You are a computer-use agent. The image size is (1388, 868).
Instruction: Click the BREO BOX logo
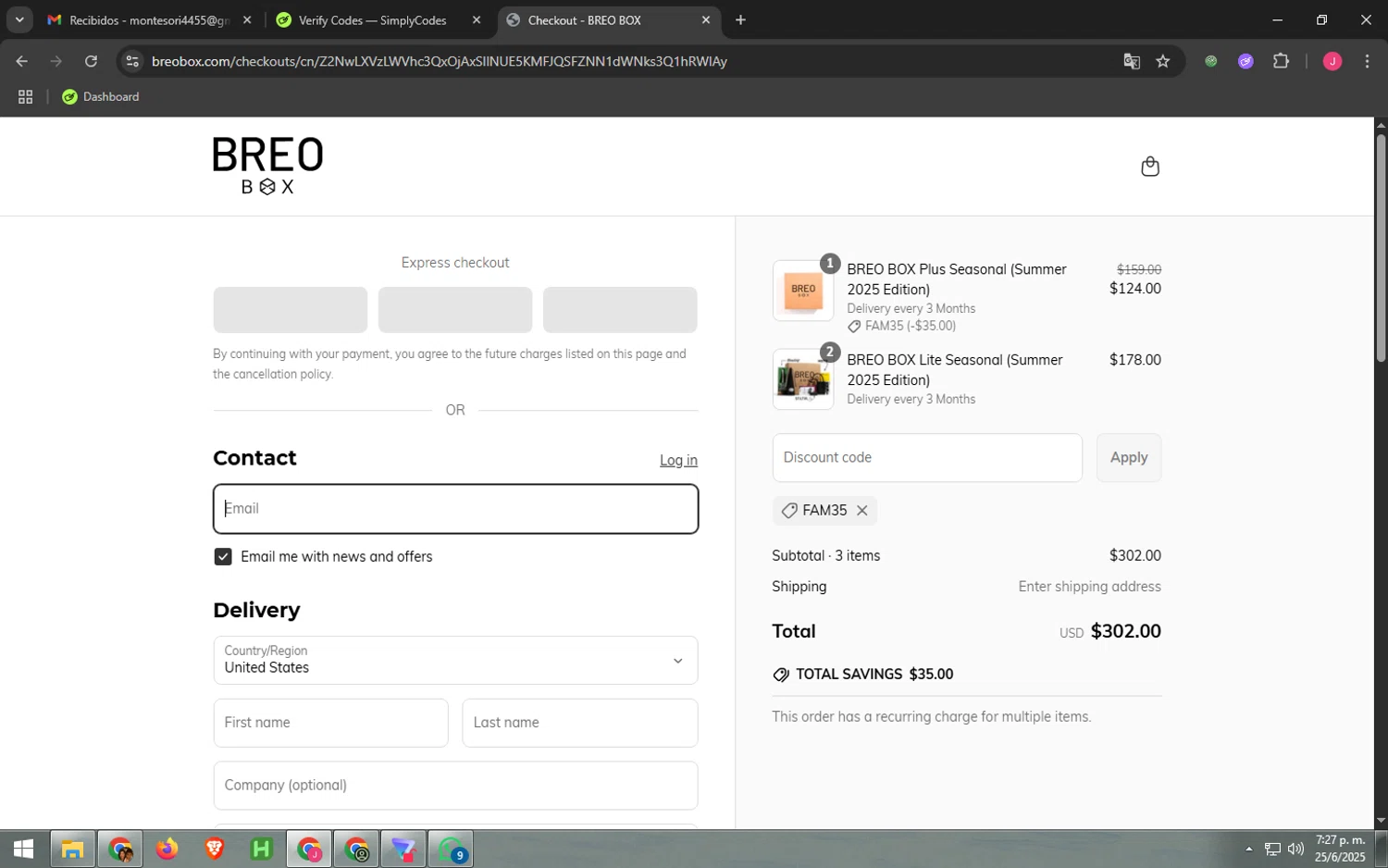coord(267,167)
